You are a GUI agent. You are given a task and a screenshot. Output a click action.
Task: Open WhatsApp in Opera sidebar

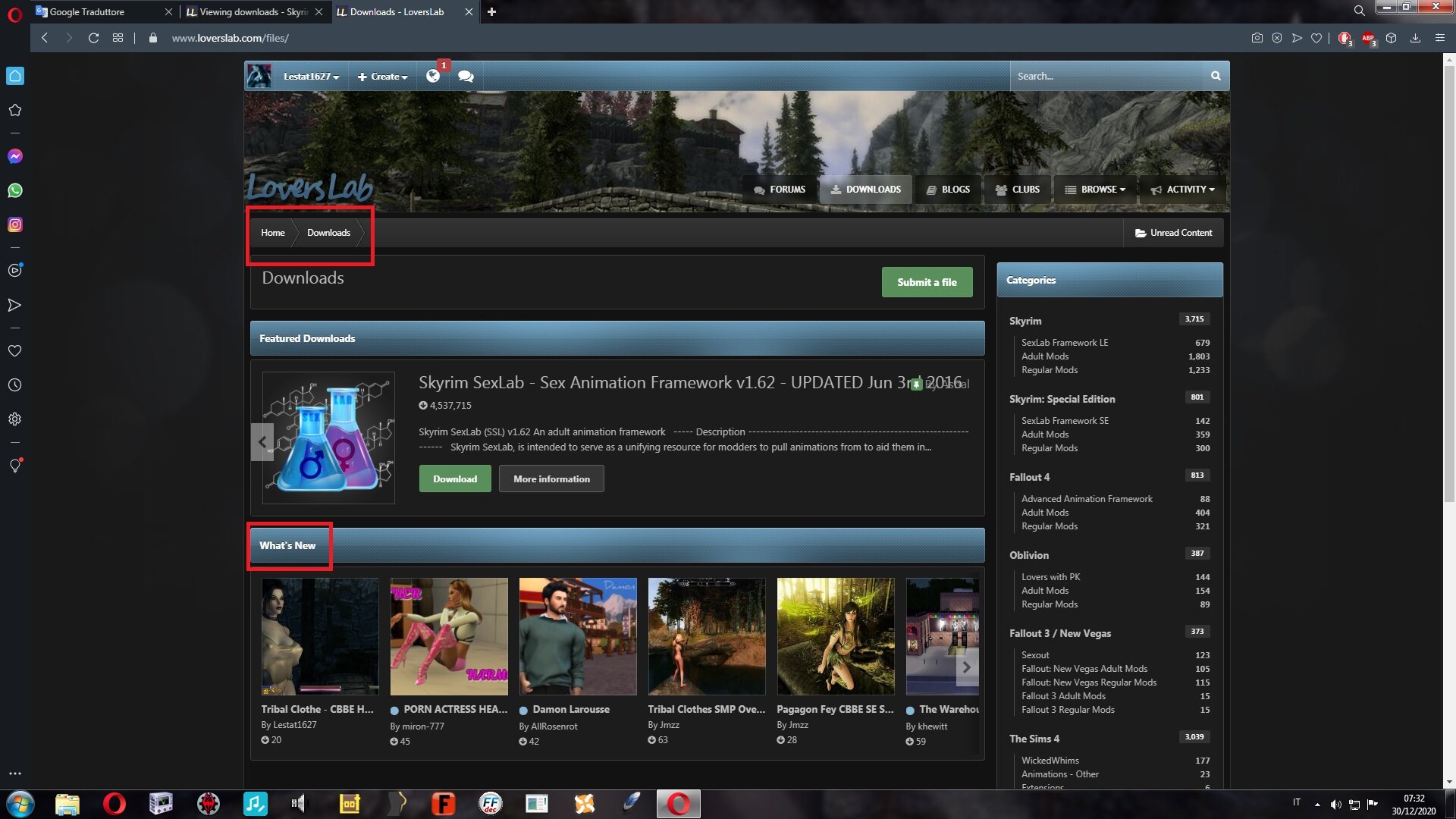pyautogui.click(x=15, y=190)
